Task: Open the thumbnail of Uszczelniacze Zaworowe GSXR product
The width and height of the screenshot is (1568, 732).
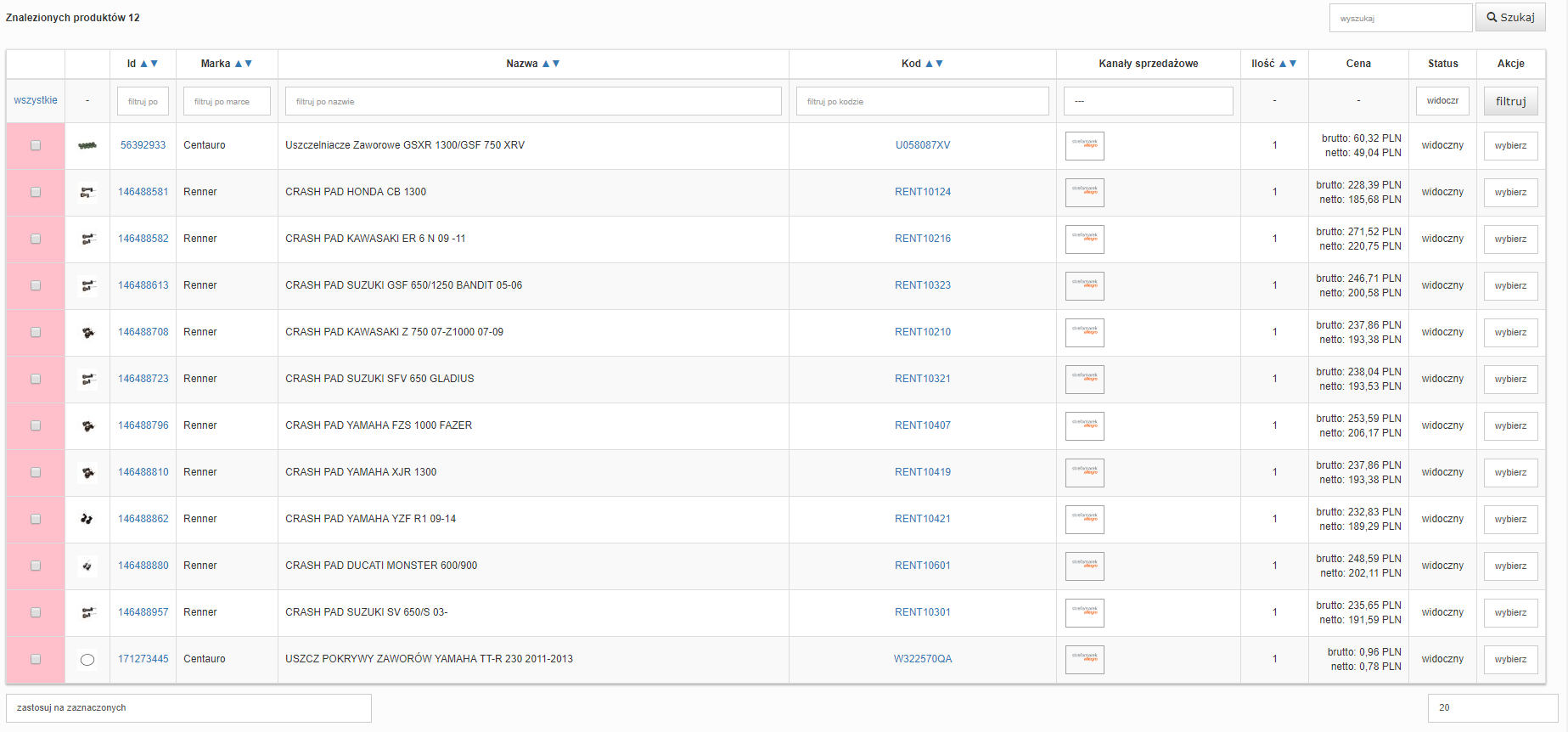Action: (x=87, y=146)
